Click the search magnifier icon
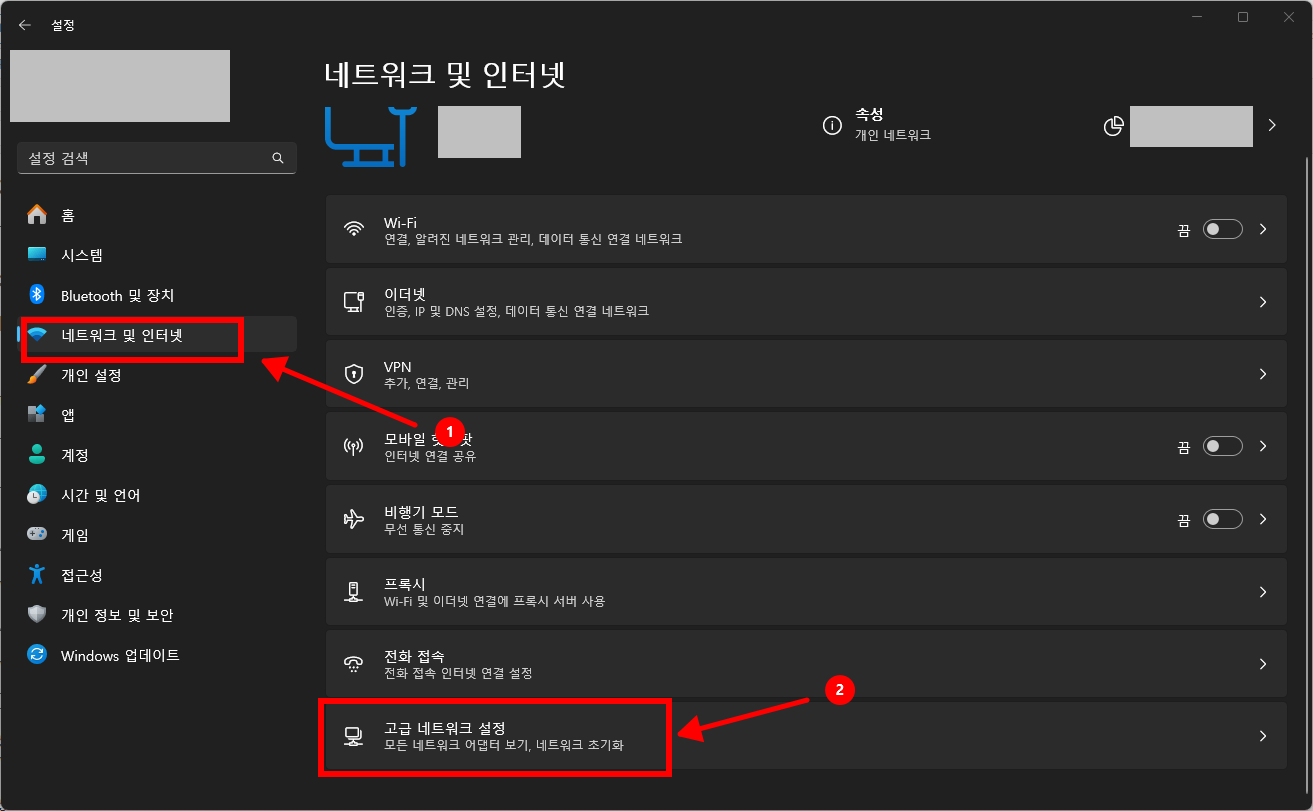The width and height of the screenshot is (1313, 811). click(278, 158)
